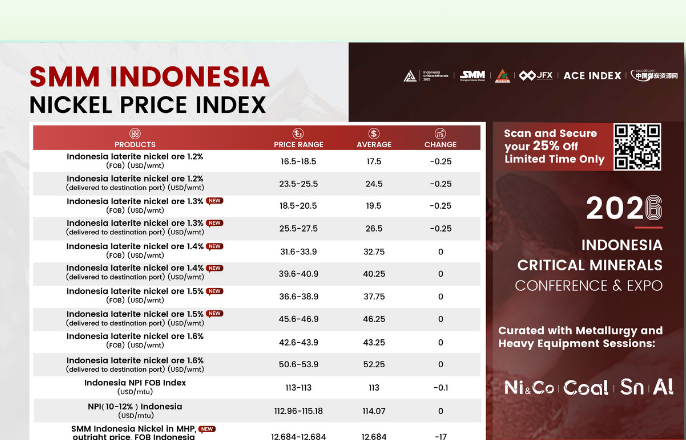Click PRODUCTS column header
The height and width of the screenshot is (440, 686).
tap(135, 144)
